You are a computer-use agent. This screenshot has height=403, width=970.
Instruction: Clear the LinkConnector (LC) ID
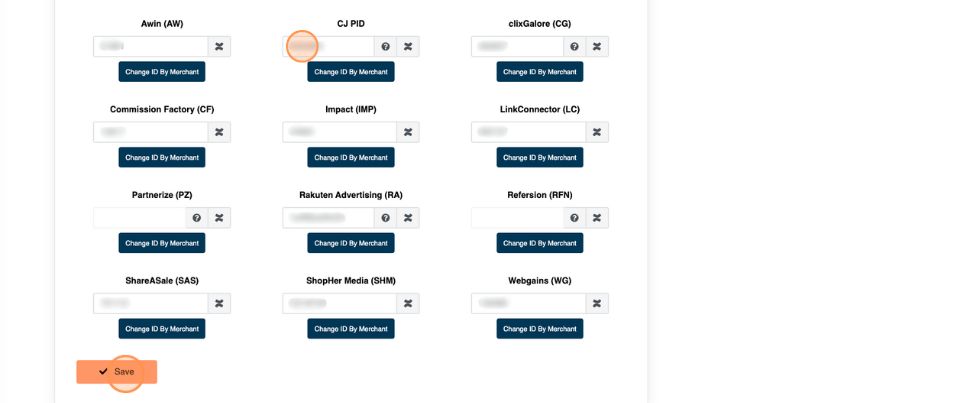click(x=597, y=132)
